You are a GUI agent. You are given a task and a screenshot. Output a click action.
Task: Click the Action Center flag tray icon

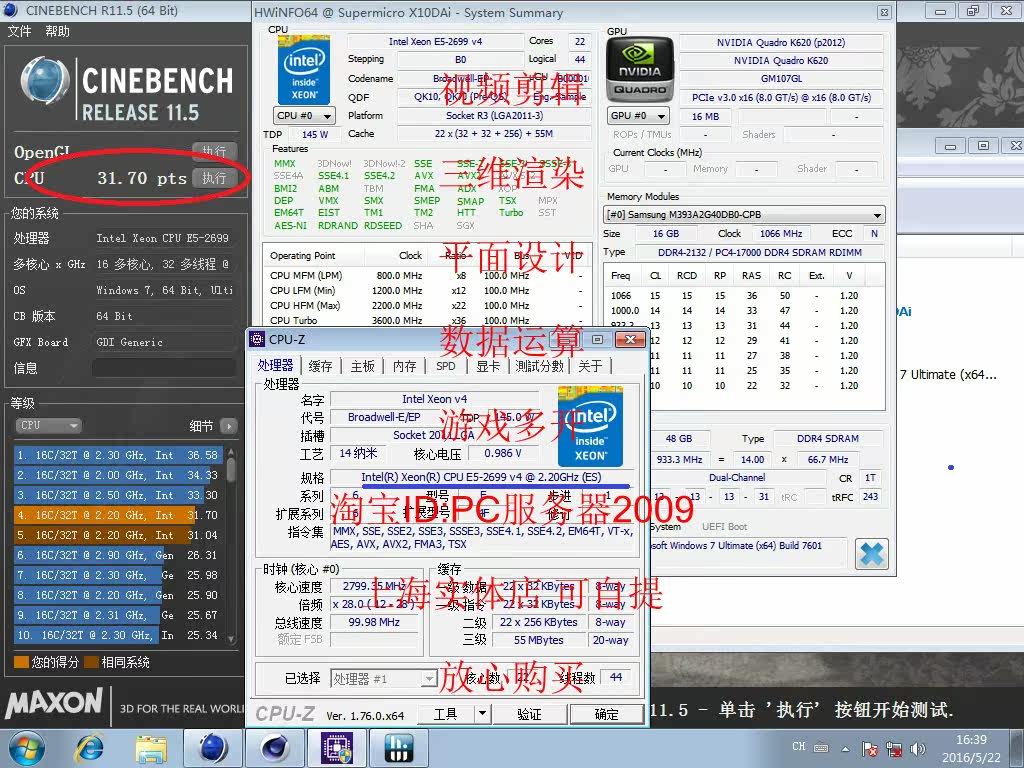tap(869, 749)
